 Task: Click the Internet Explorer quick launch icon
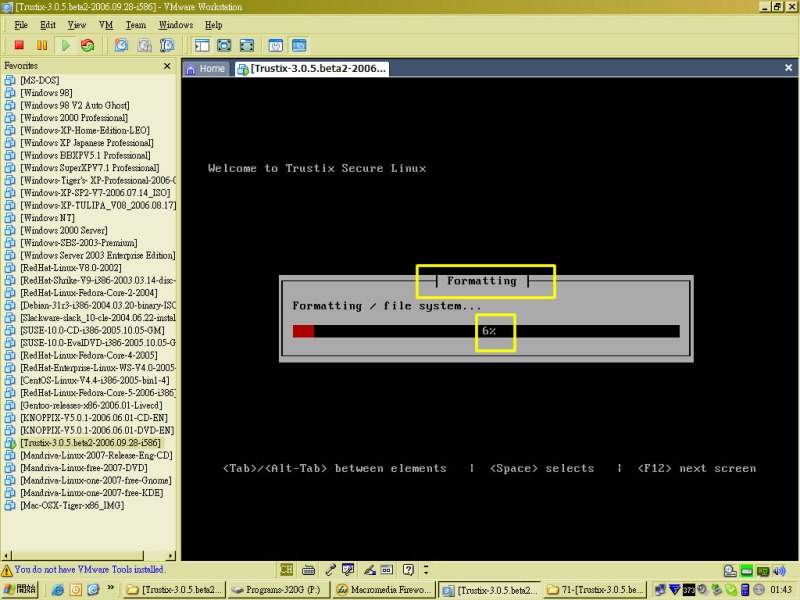click(58, 590)
